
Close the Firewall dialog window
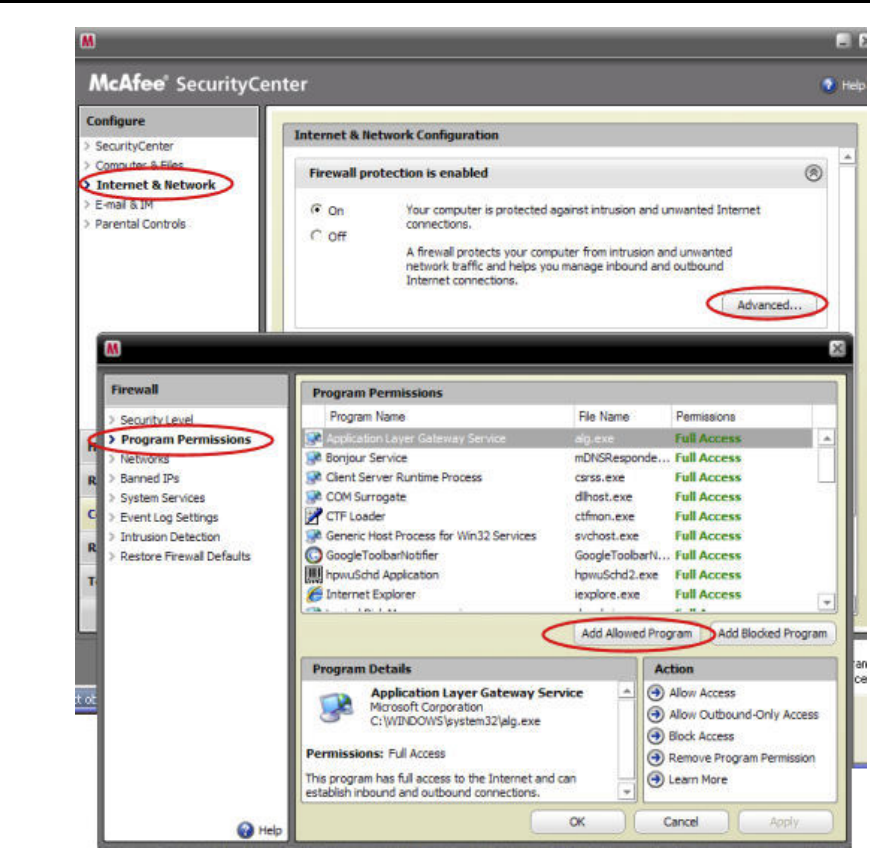[837, 349]
